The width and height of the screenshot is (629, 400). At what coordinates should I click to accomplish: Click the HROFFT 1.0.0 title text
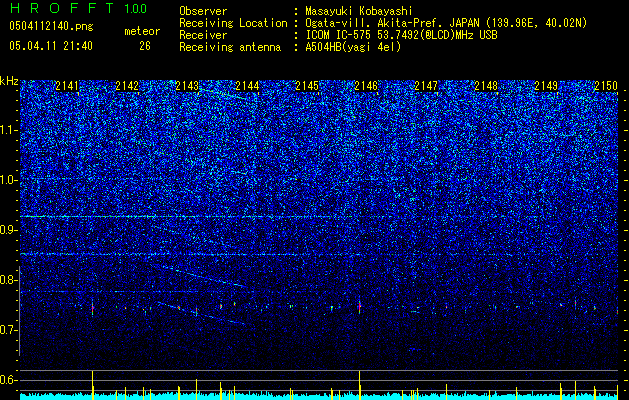[x=78, y=8]
